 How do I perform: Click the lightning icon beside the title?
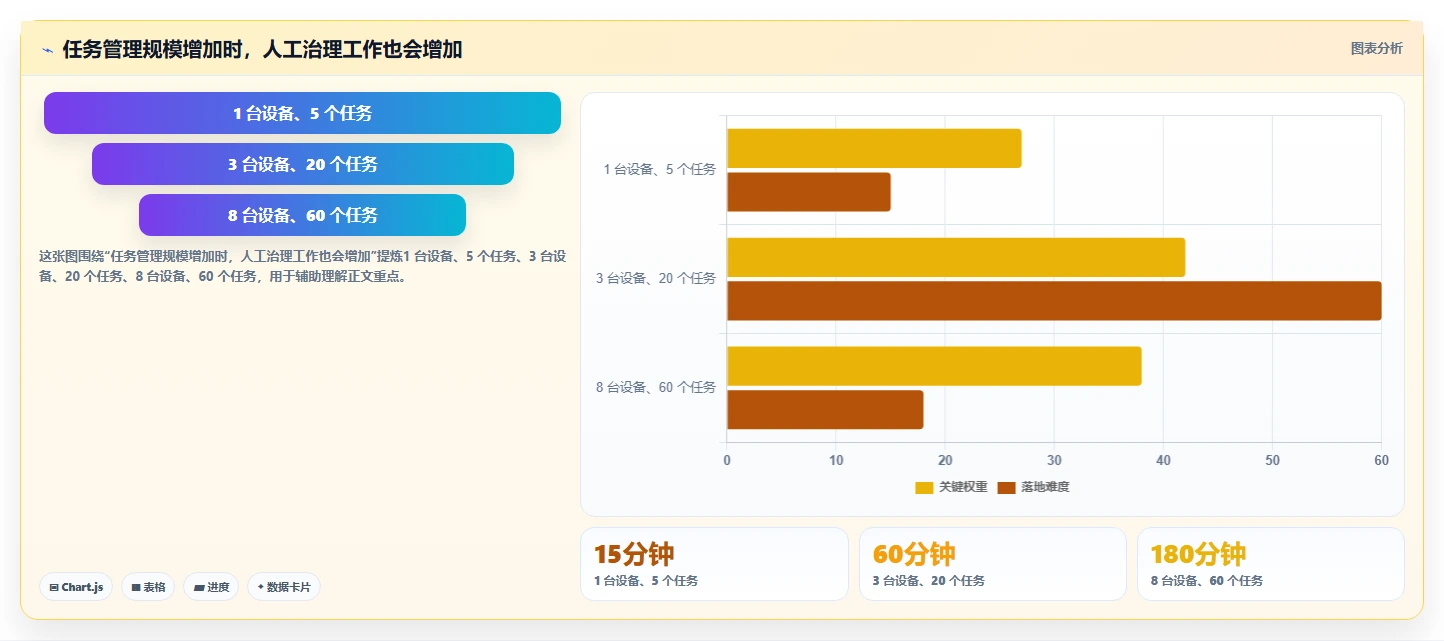click(x=47, y=50)
